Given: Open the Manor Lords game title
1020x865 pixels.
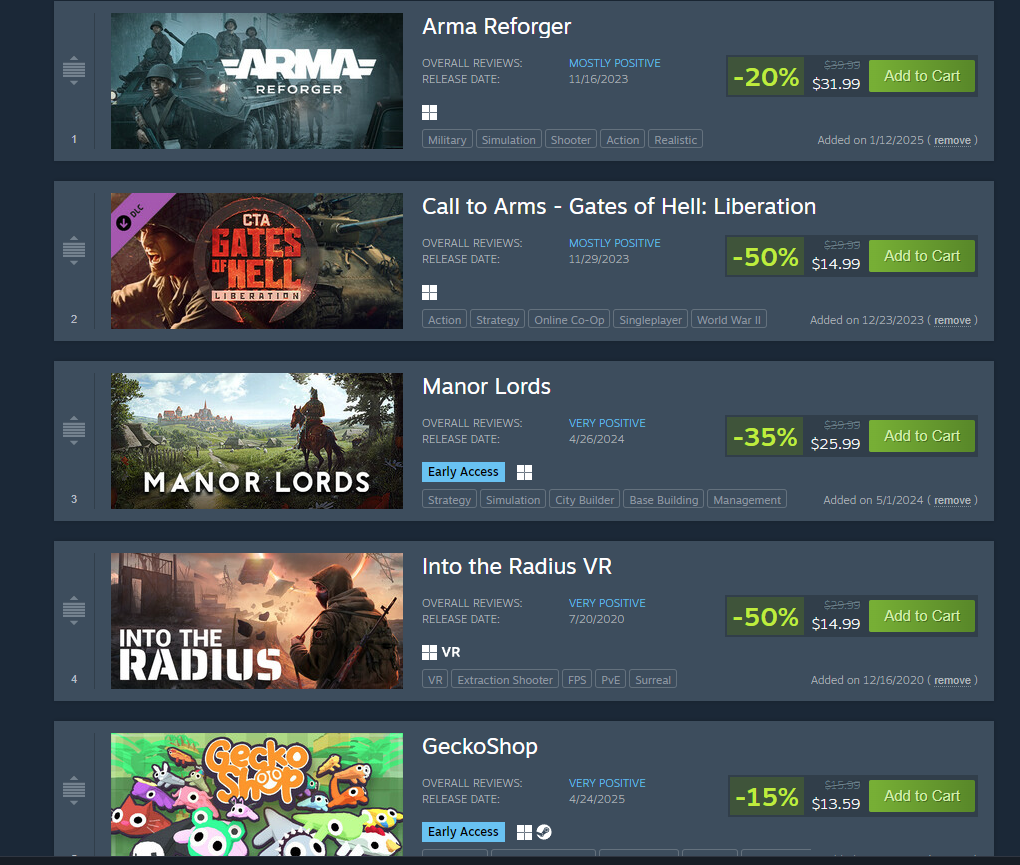Looking at the screenshot, I should click(486, 386).
